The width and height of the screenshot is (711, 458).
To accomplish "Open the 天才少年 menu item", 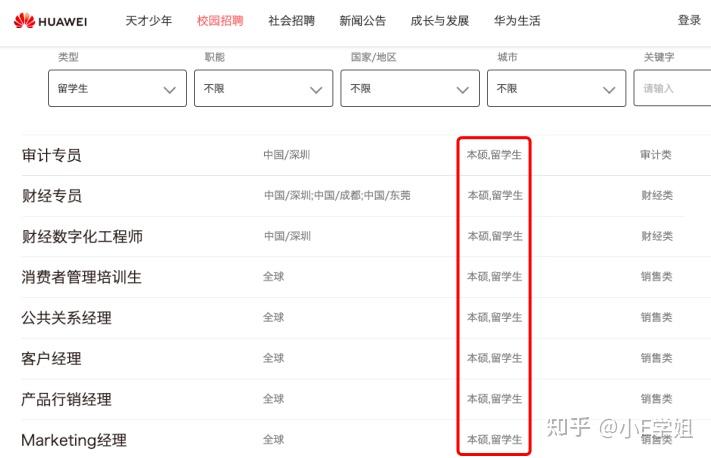I will (149, 21).
